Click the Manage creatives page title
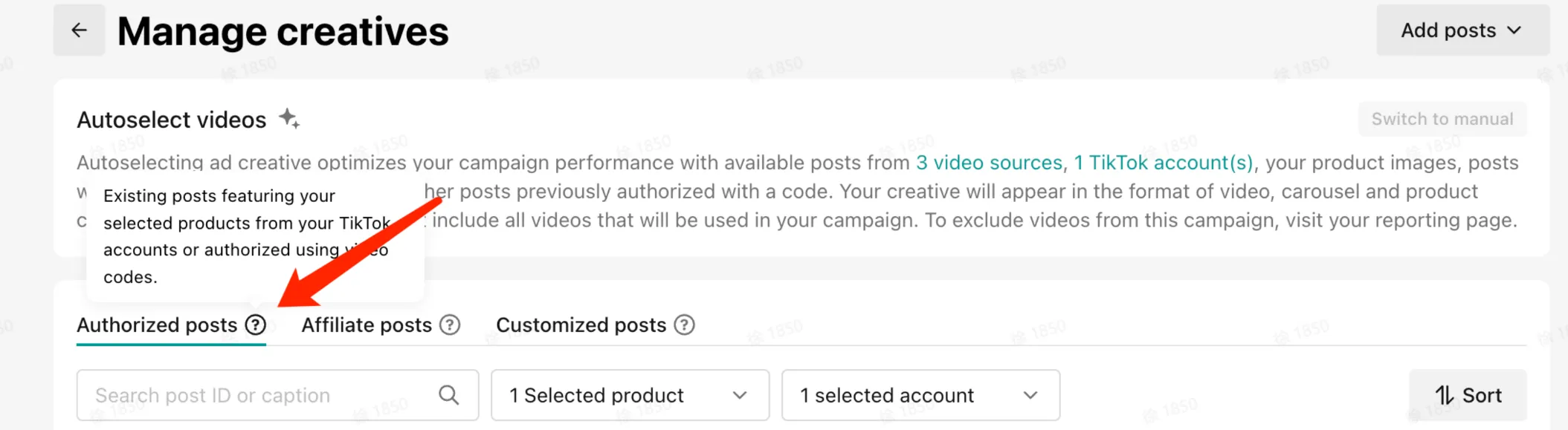This screenshot has height=430, width=1568. 283,31
